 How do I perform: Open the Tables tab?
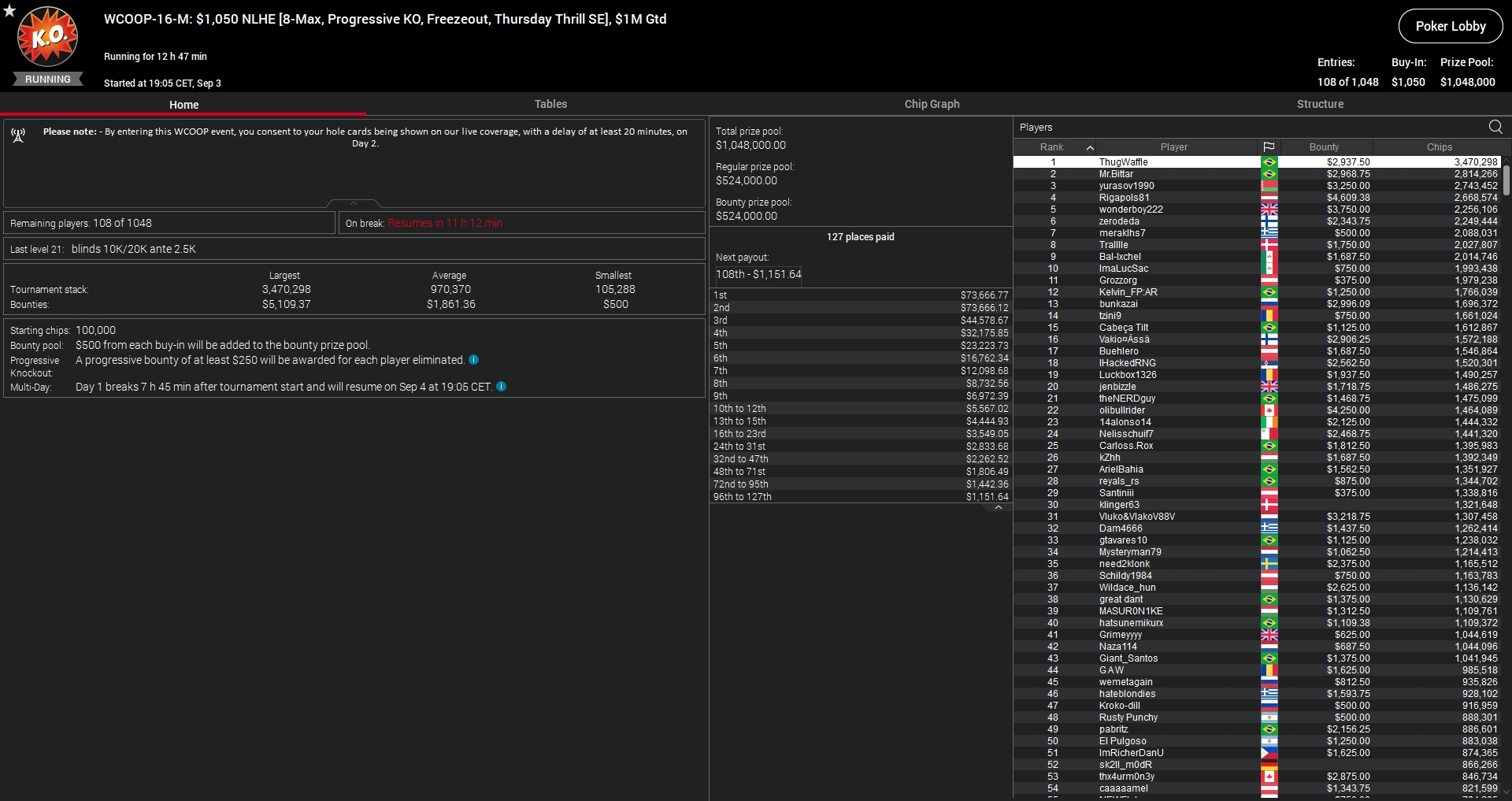click(550, 104)
